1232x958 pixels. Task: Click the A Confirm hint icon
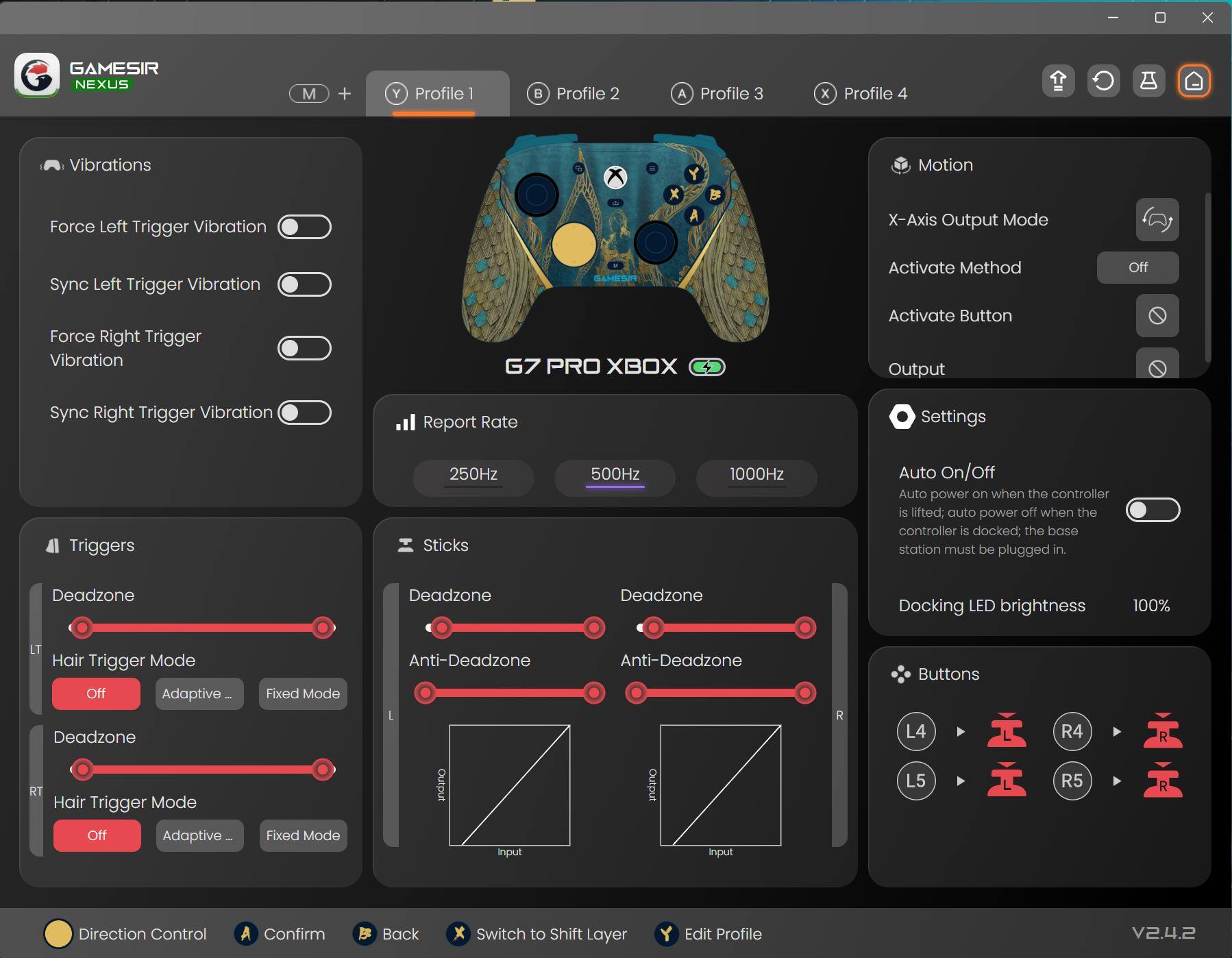pyautogui.click(x=246, y=933)
